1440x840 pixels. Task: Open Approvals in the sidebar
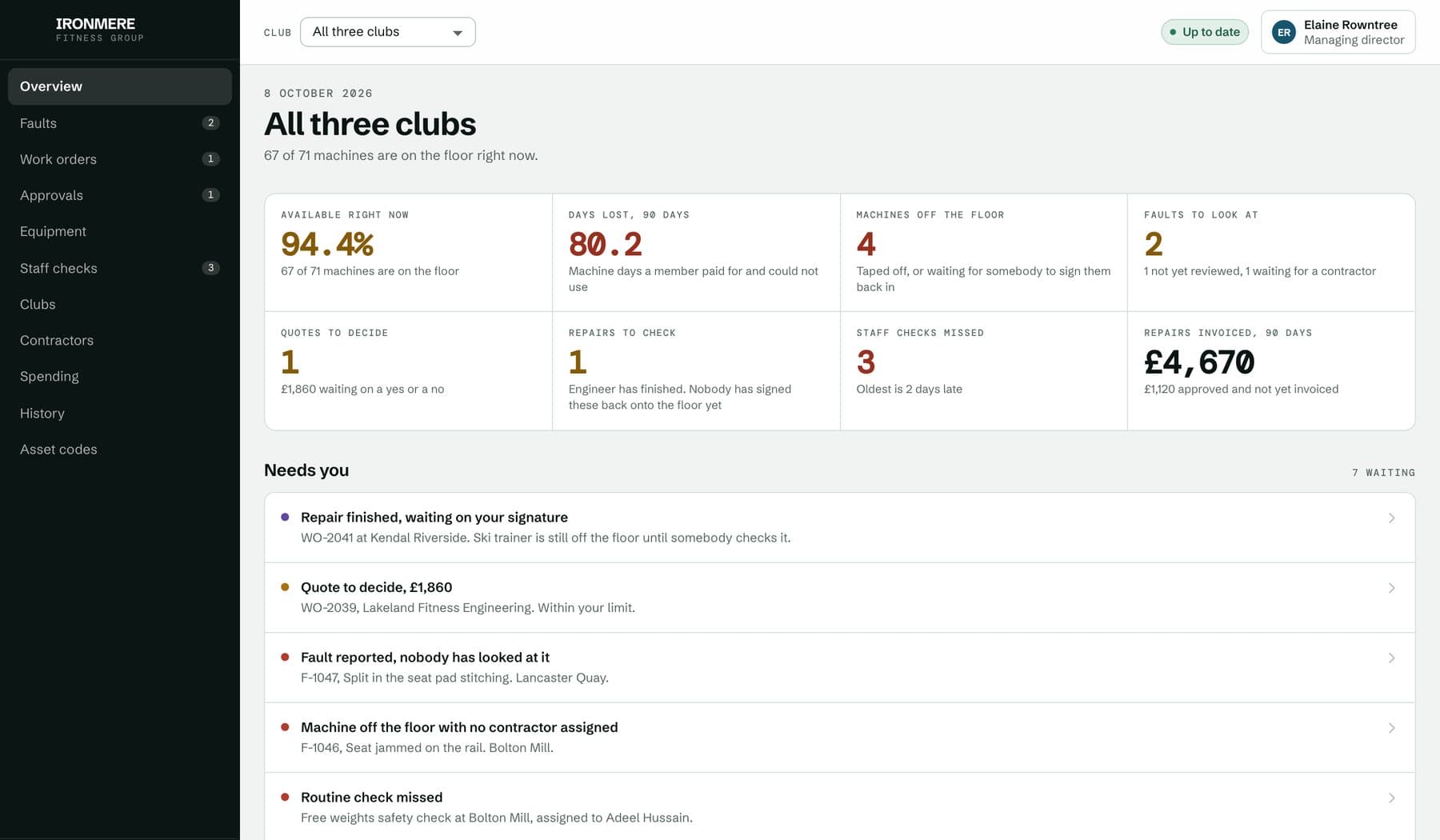120,195
